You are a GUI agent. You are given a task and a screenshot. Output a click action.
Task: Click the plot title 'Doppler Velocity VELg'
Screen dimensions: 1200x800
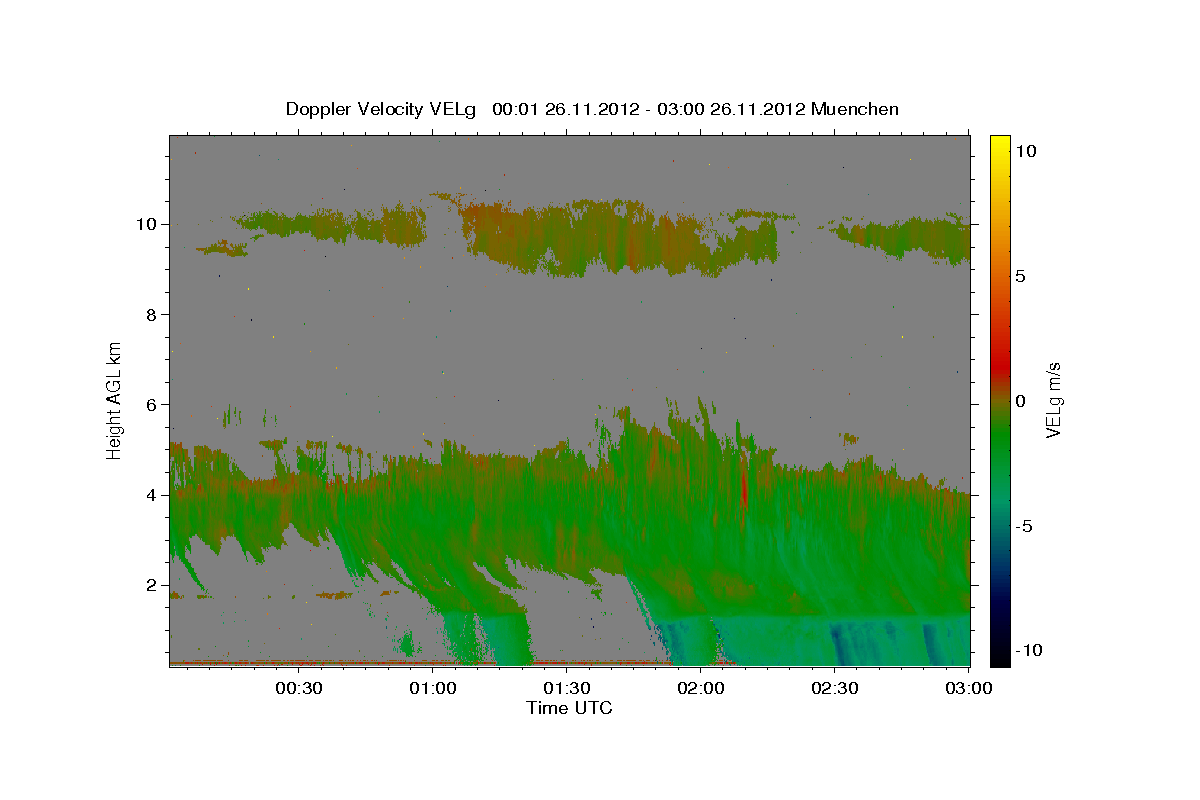click(382, 109)
